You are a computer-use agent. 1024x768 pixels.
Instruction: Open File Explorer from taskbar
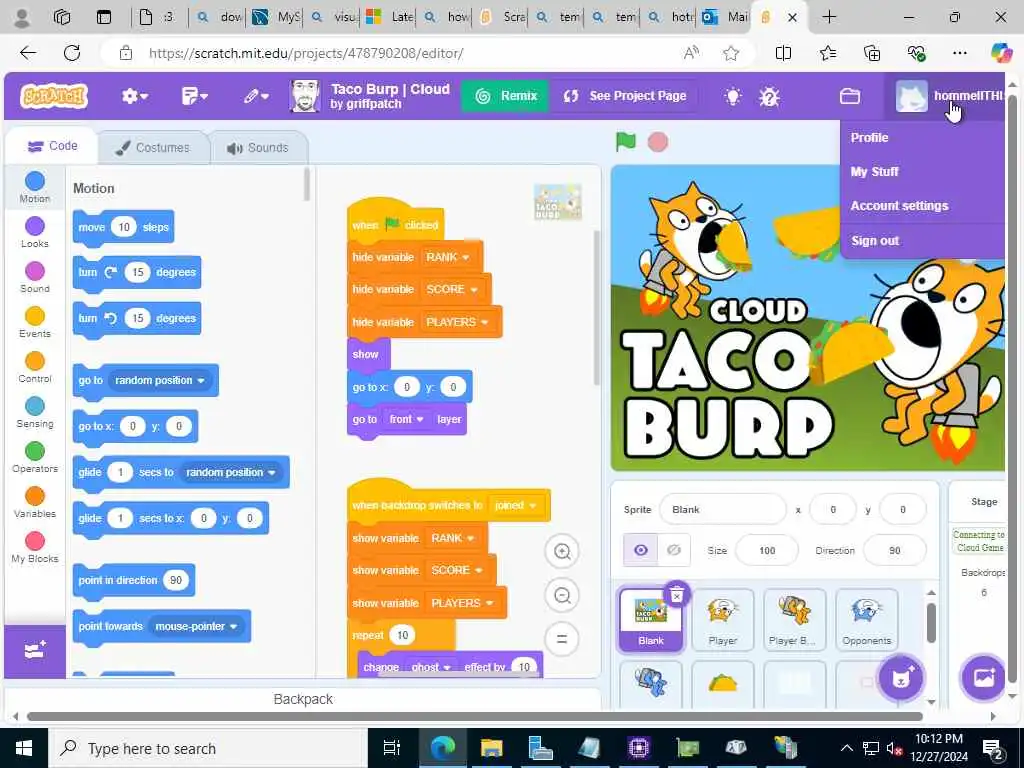point(491,748)
